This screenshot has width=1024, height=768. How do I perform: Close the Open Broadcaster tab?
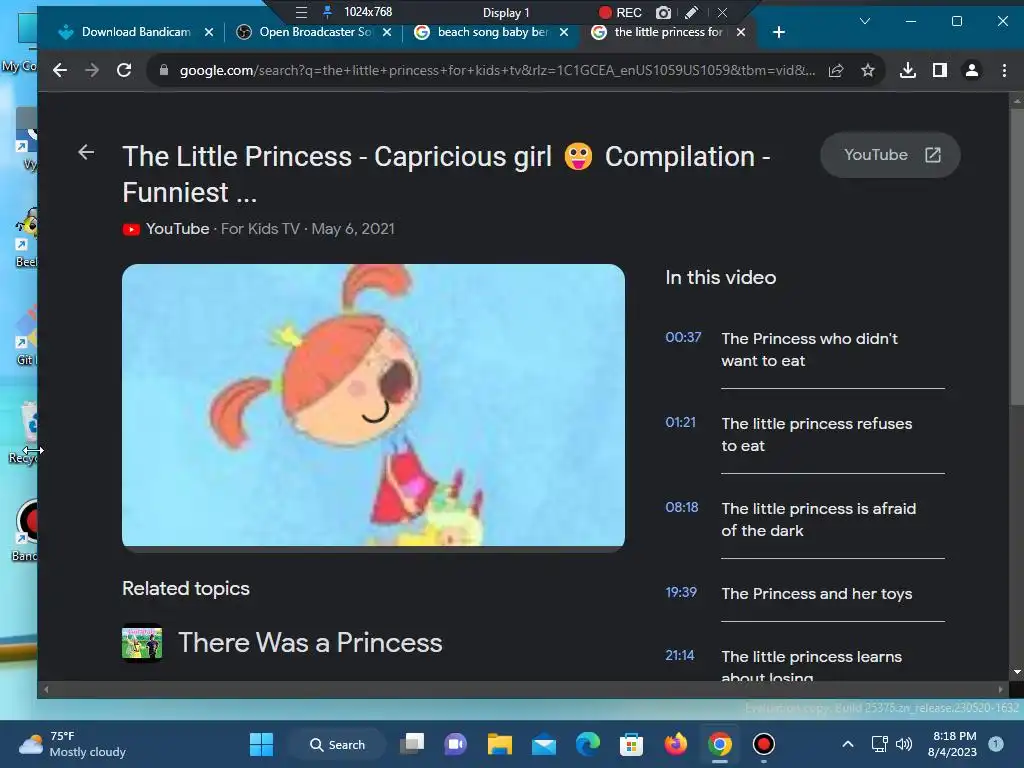pos(387,32)
